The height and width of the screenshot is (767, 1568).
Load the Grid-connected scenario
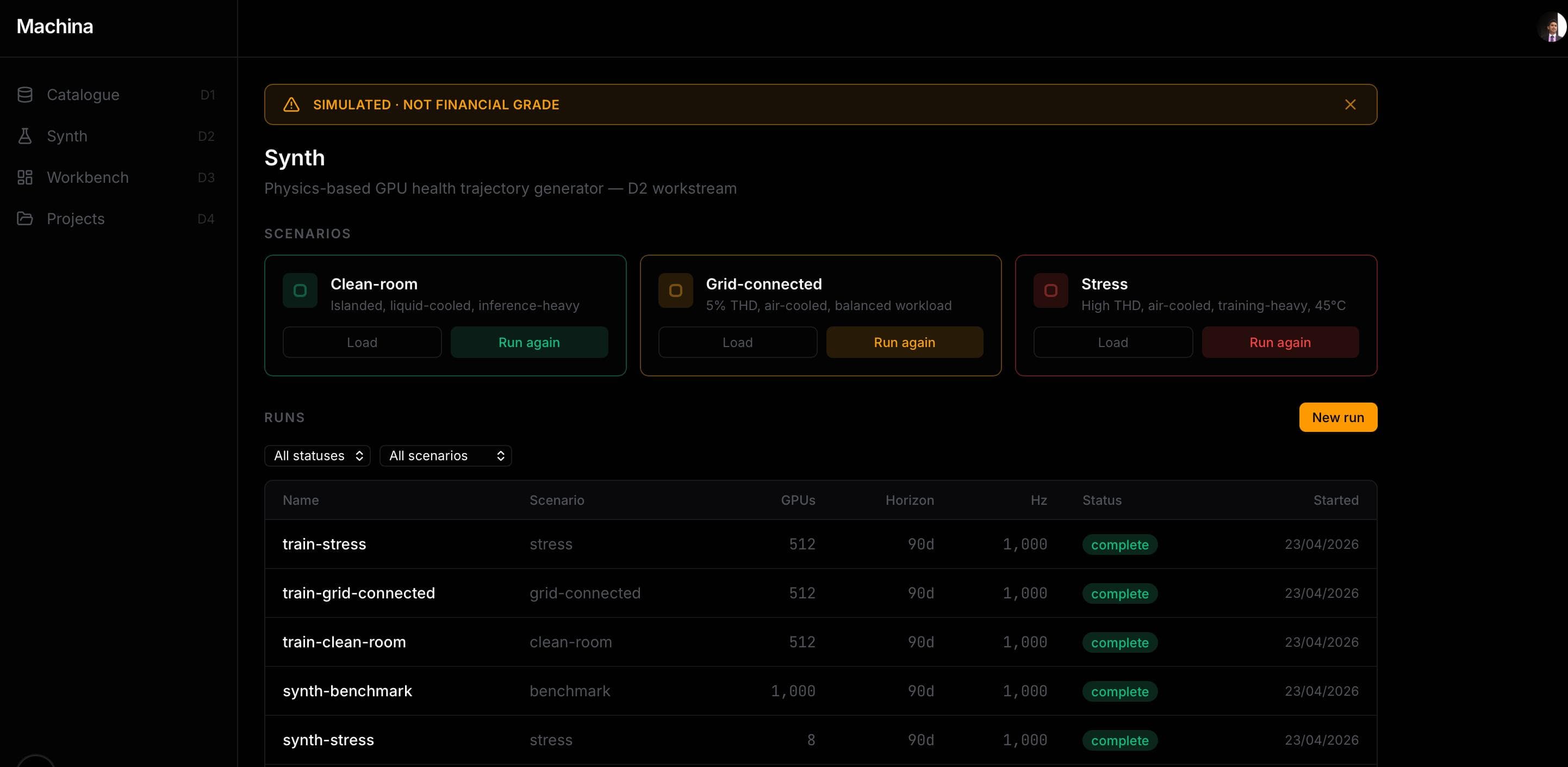(x=738, y=342)
